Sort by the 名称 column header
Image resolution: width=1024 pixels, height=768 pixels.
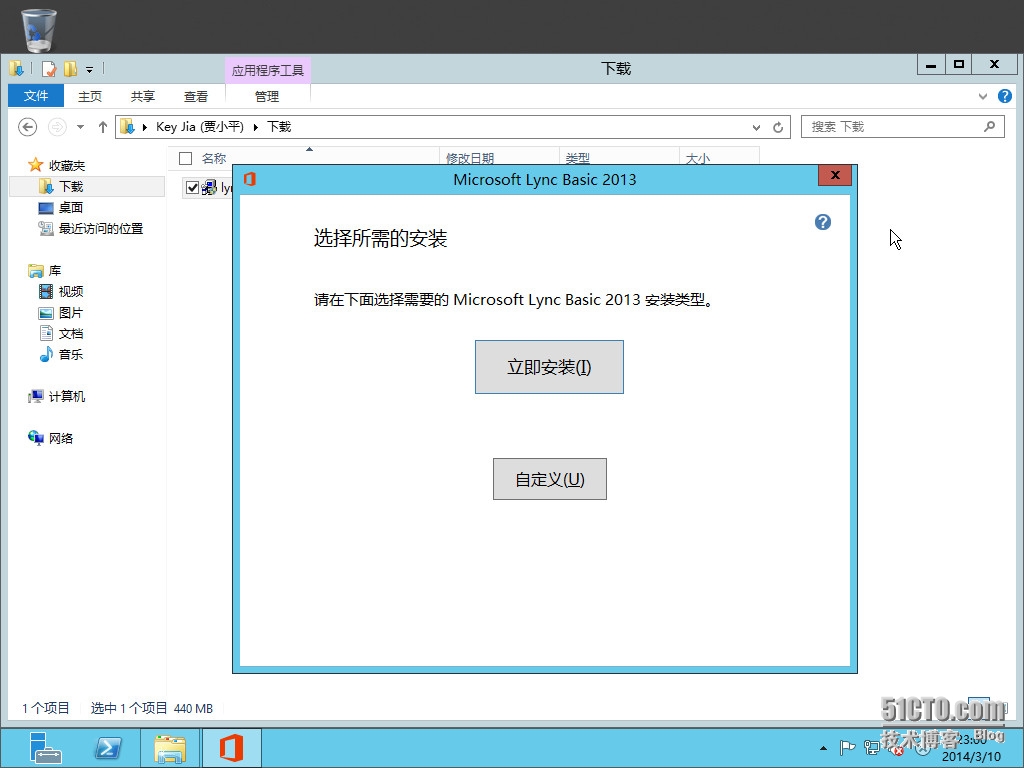click(x=214, y=158)
